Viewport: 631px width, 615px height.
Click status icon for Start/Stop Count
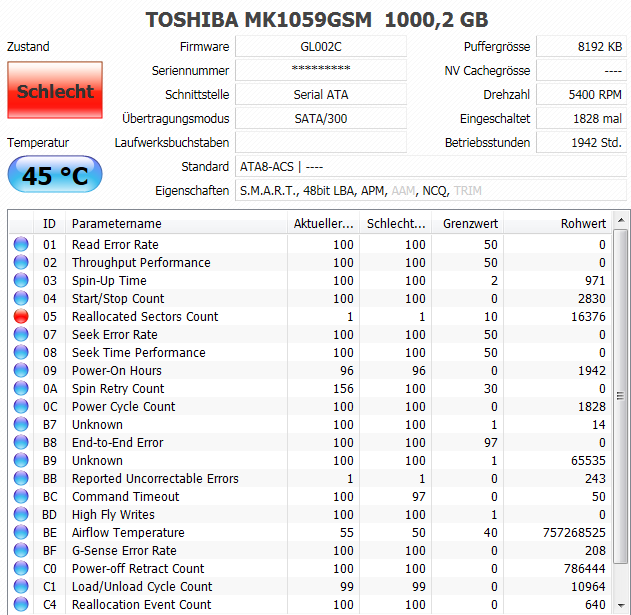click(x=21, y=298)
